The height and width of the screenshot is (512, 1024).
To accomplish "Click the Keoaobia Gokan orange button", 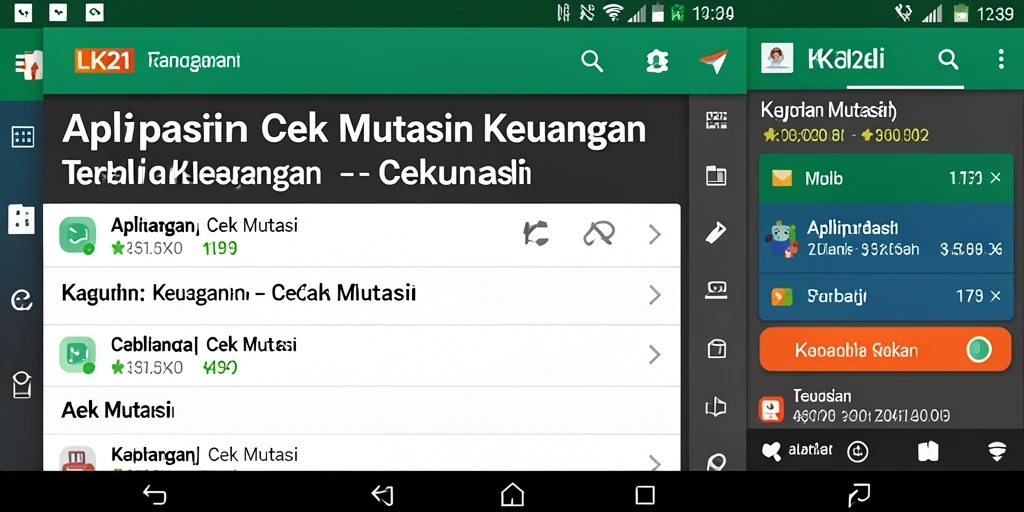I will pyautogui.click(x=885, y=349).
